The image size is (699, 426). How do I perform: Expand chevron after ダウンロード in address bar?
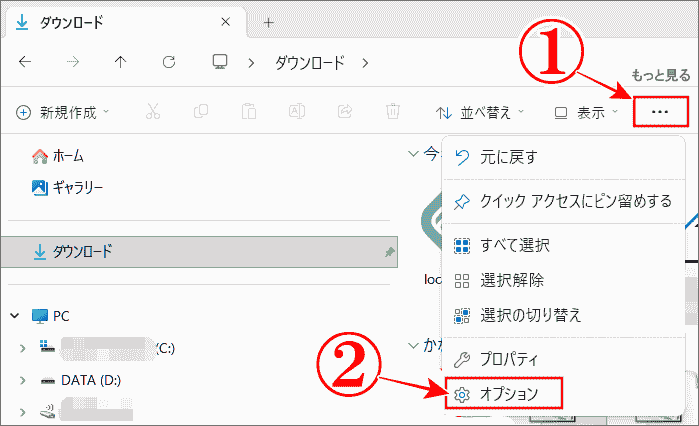click(365, 63)
